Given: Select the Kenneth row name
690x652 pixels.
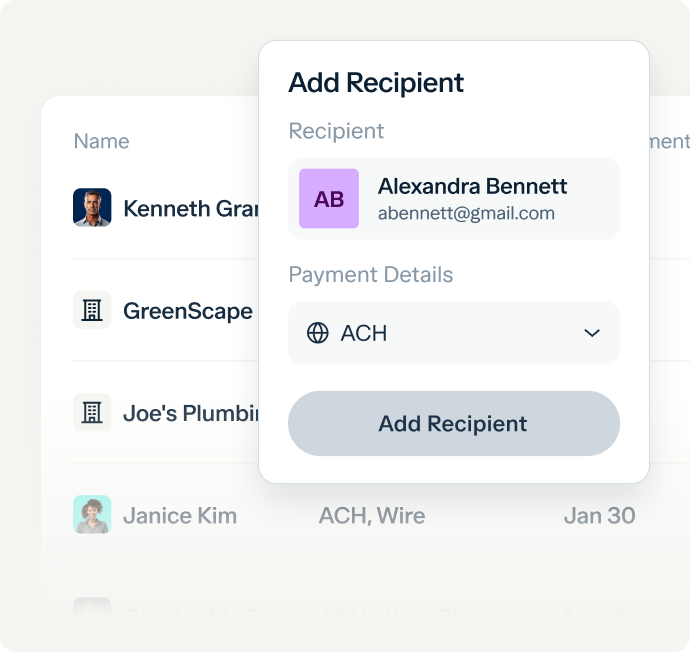Looking at the screenshot, I should (191, 208).
